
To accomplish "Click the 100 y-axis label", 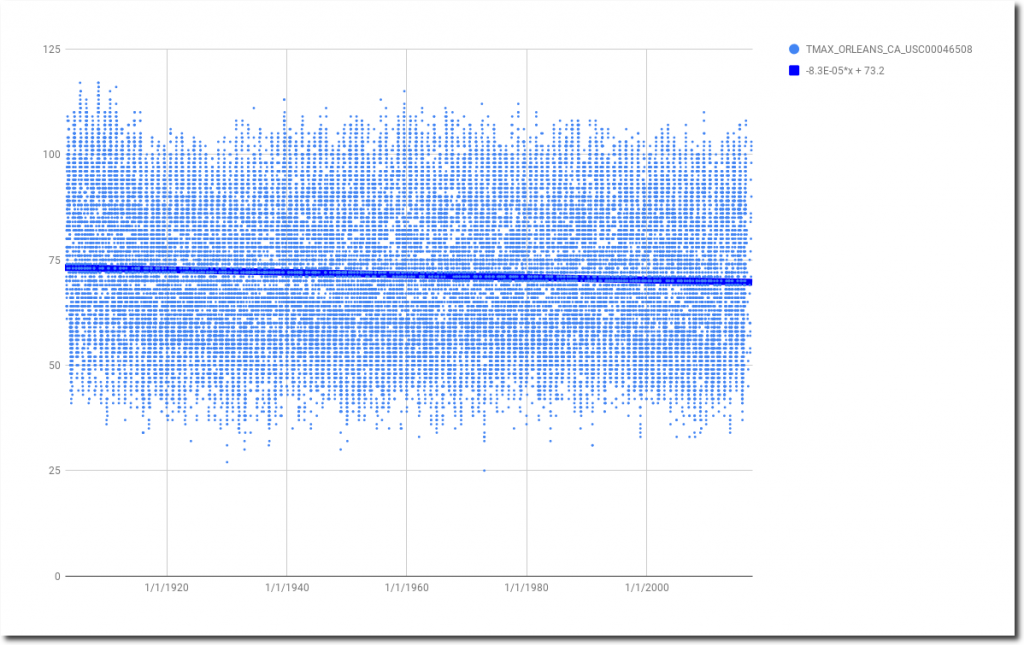I will point(50,155).
